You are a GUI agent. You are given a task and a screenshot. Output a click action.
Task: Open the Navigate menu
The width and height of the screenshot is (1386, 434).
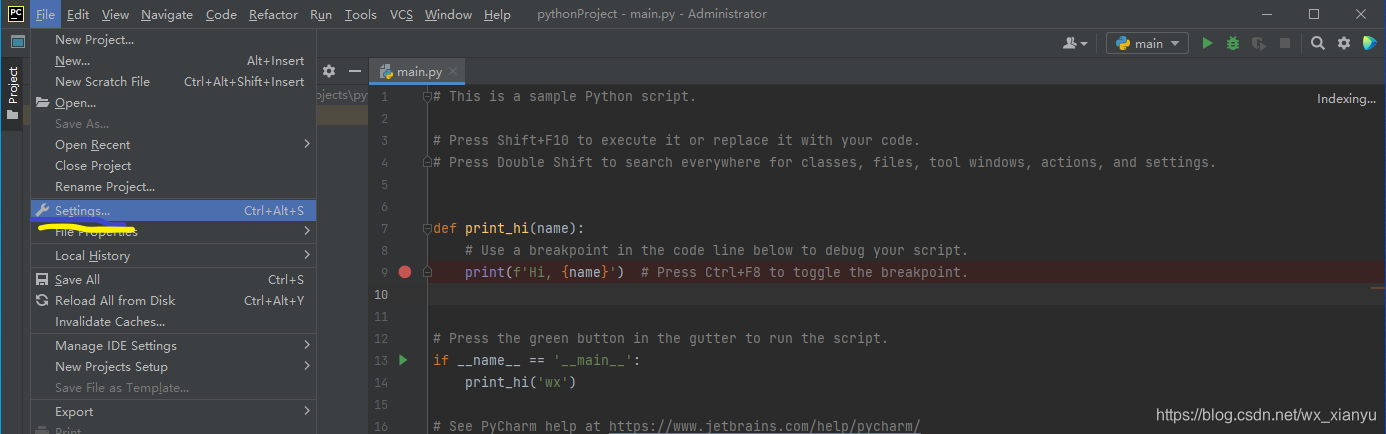tap(167, 14)
